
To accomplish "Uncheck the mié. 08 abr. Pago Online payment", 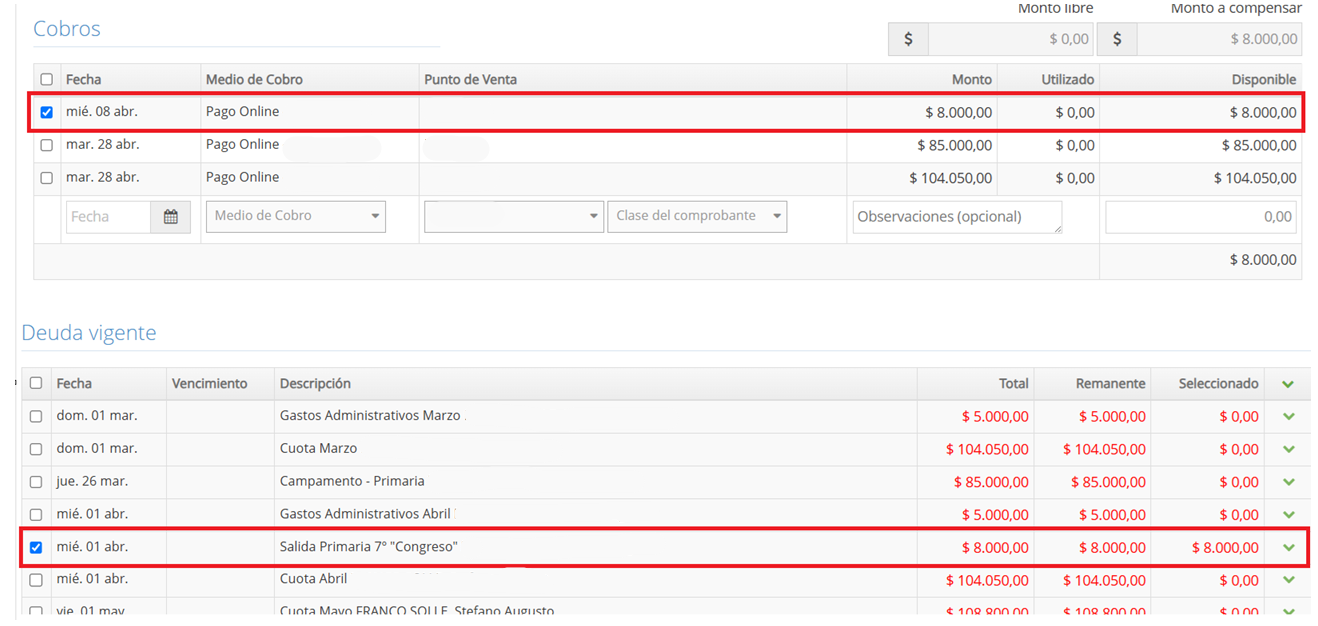I will 47,112.
